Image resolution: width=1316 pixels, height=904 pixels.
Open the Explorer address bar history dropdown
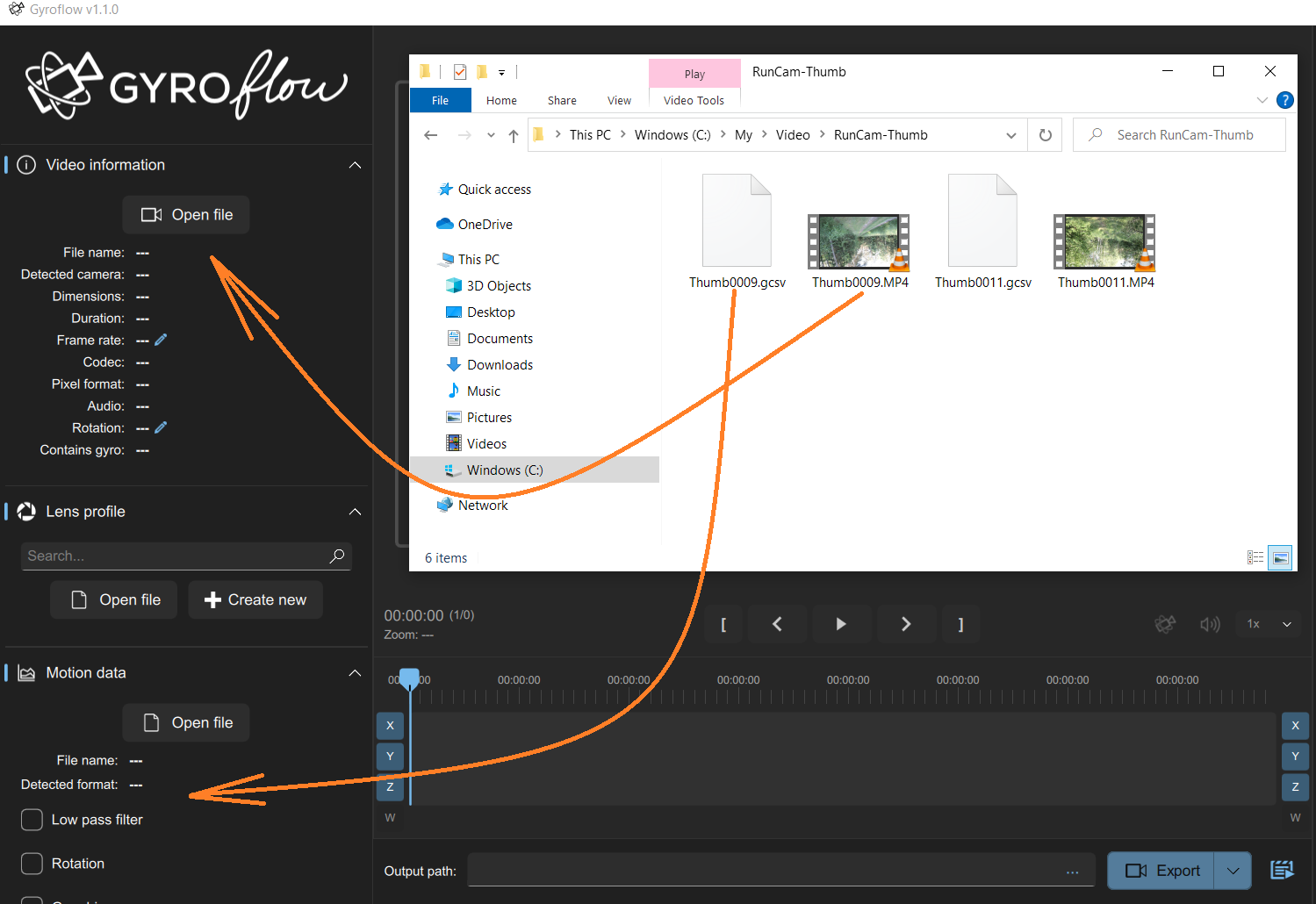(1011, 135)
